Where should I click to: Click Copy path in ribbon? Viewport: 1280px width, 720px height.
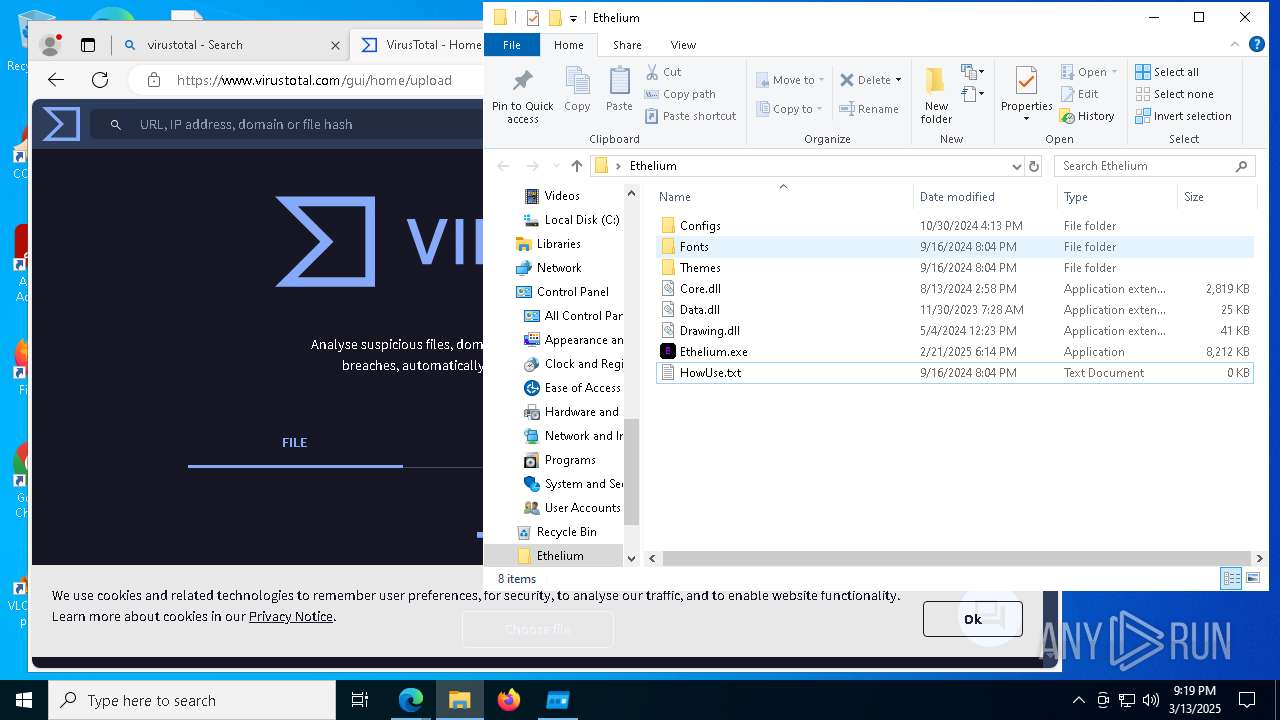tap(679, 94)
